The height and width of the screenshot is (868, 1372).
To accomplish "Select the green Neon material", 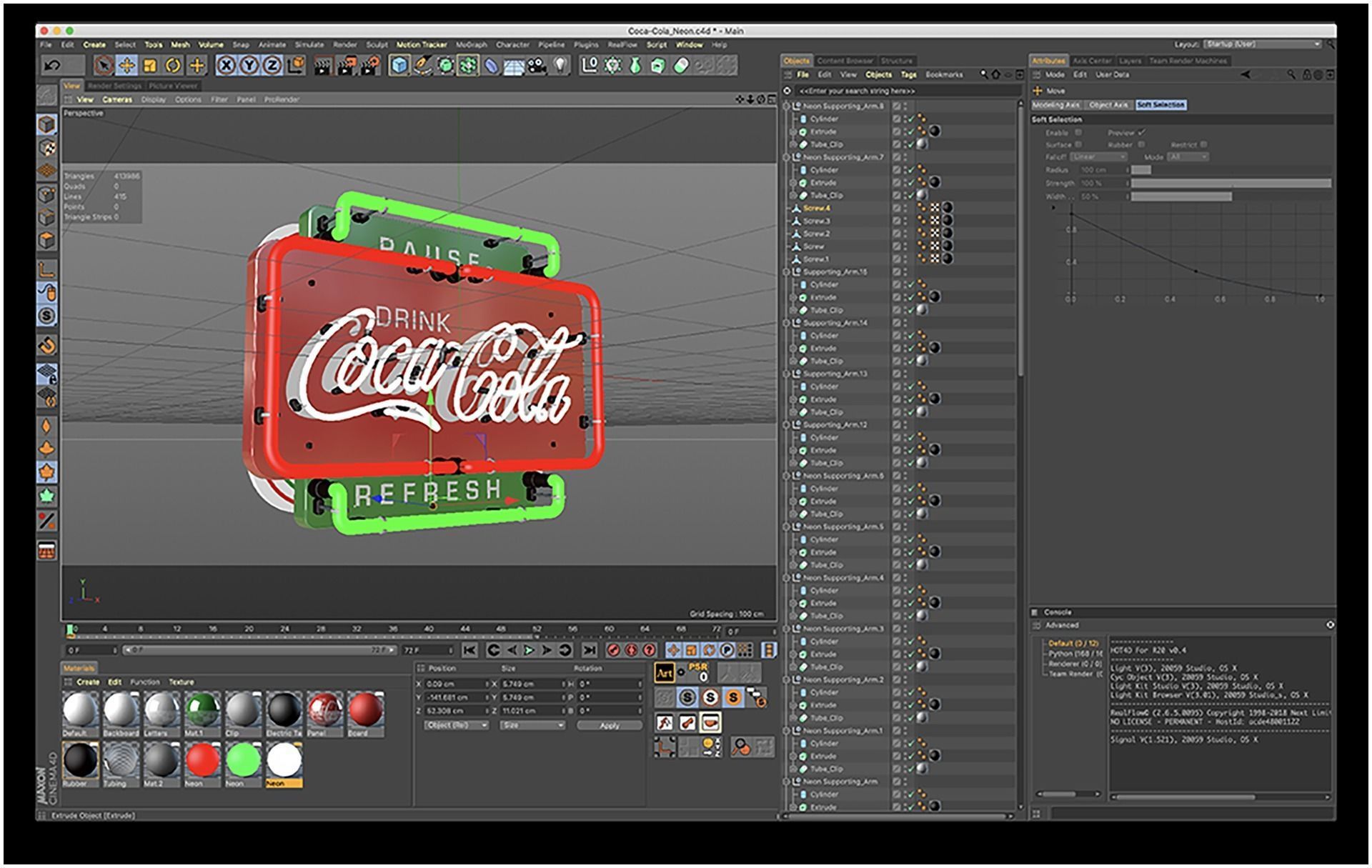I will (x=243, y=763).
